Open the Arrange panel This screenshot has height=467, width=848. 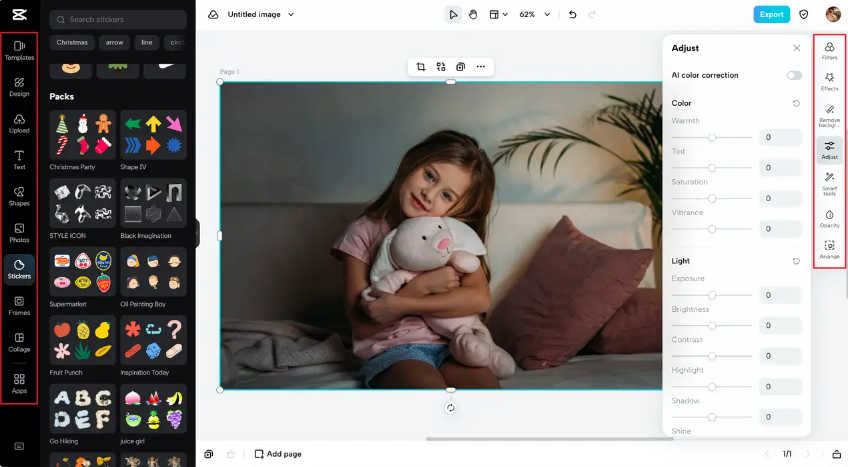tap(830, 250)
